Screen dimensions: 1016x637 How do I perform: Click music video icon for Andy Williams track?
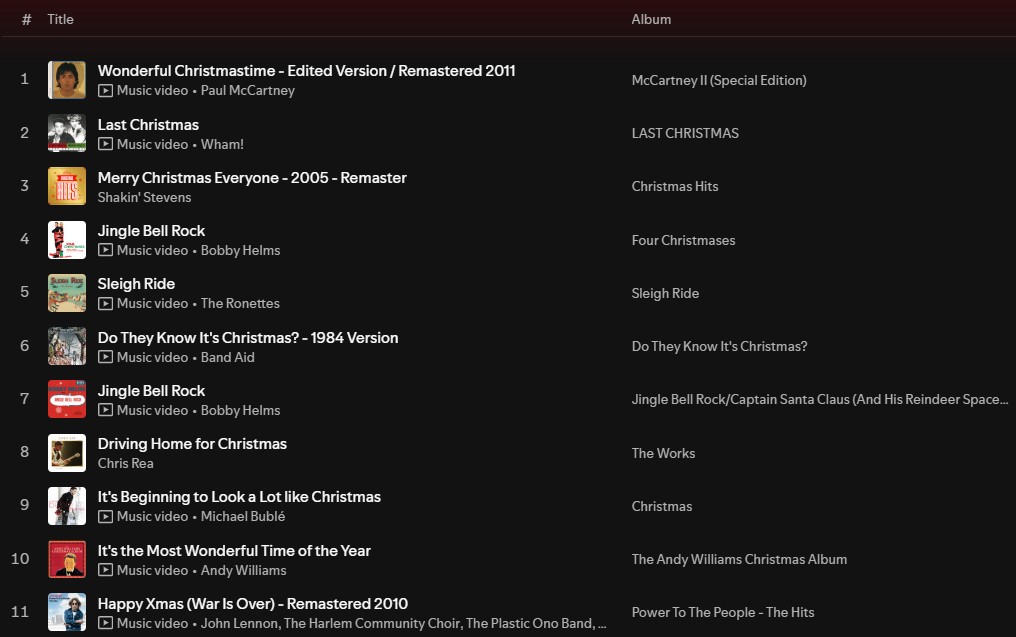(x=105, y=570)
